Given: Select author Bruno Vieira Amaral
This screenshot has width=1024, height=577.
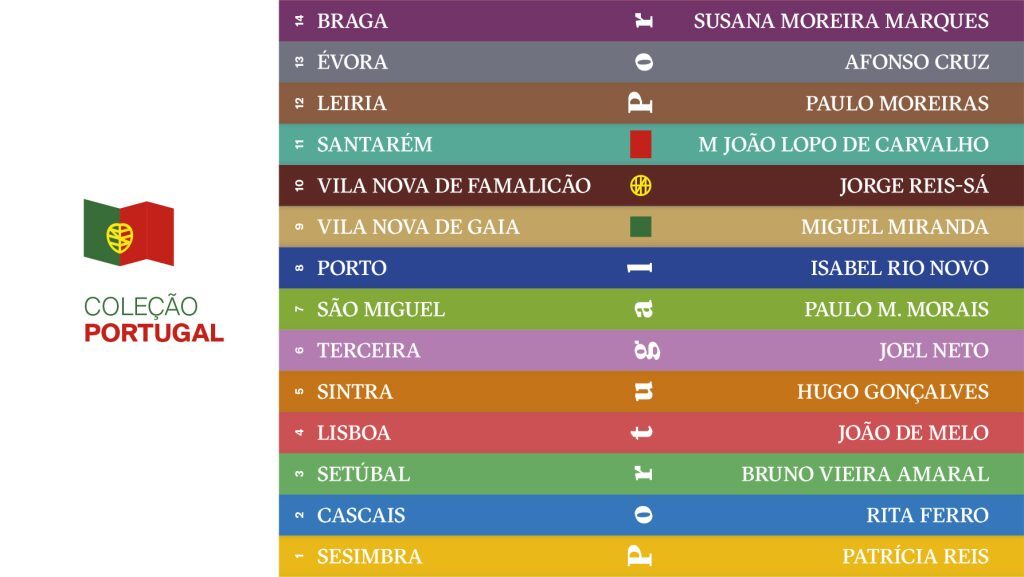Looking at the screenshot, I should point(865,474).
